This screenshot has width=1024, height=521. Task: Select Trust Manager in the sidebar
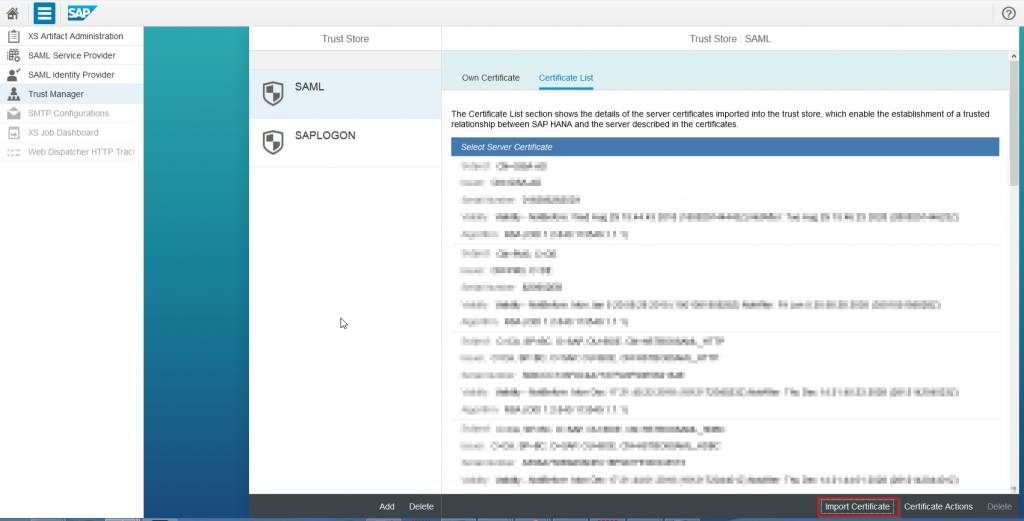coord(72,94)
